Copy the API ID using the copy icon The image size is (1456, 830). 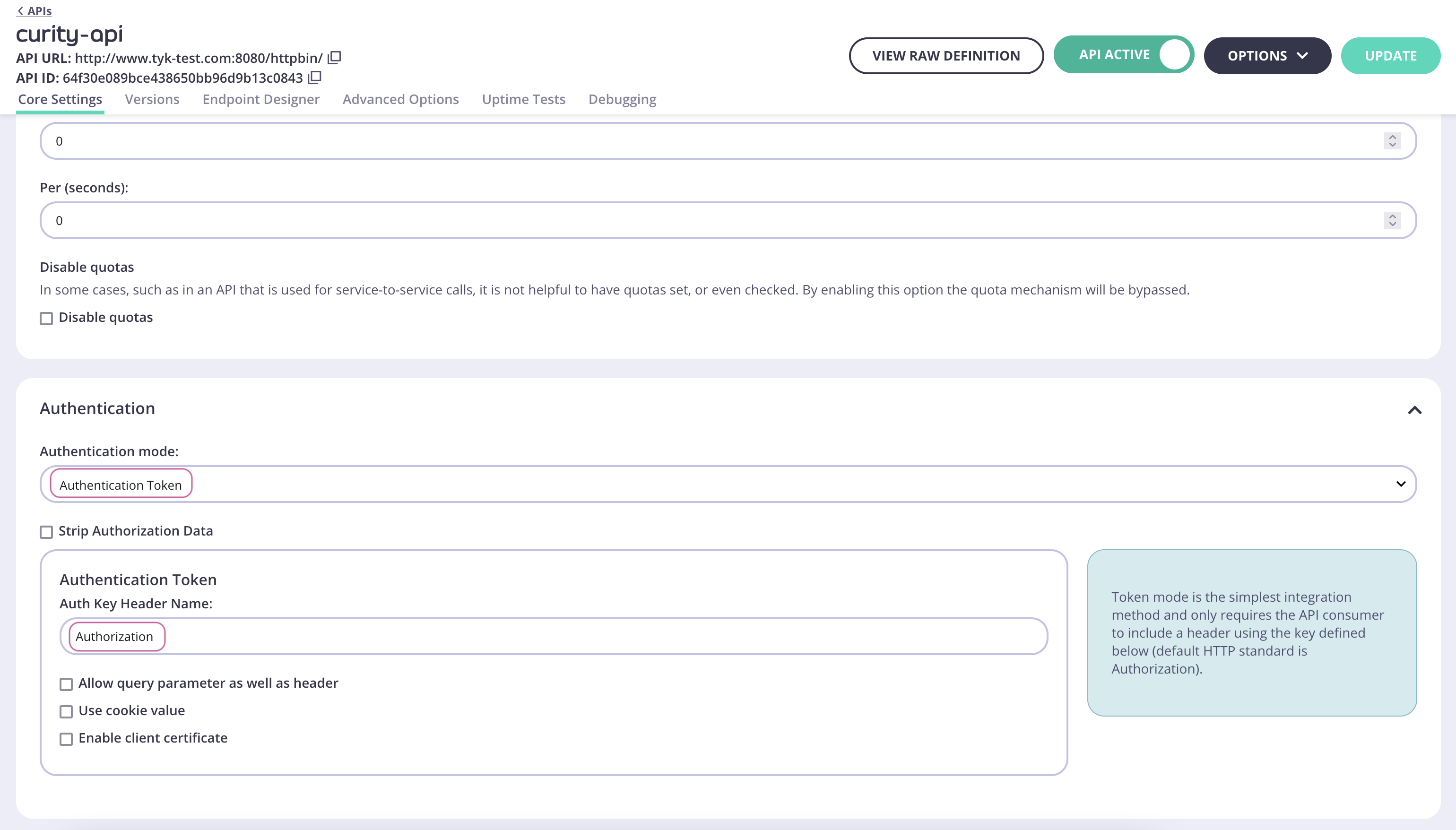315,78
